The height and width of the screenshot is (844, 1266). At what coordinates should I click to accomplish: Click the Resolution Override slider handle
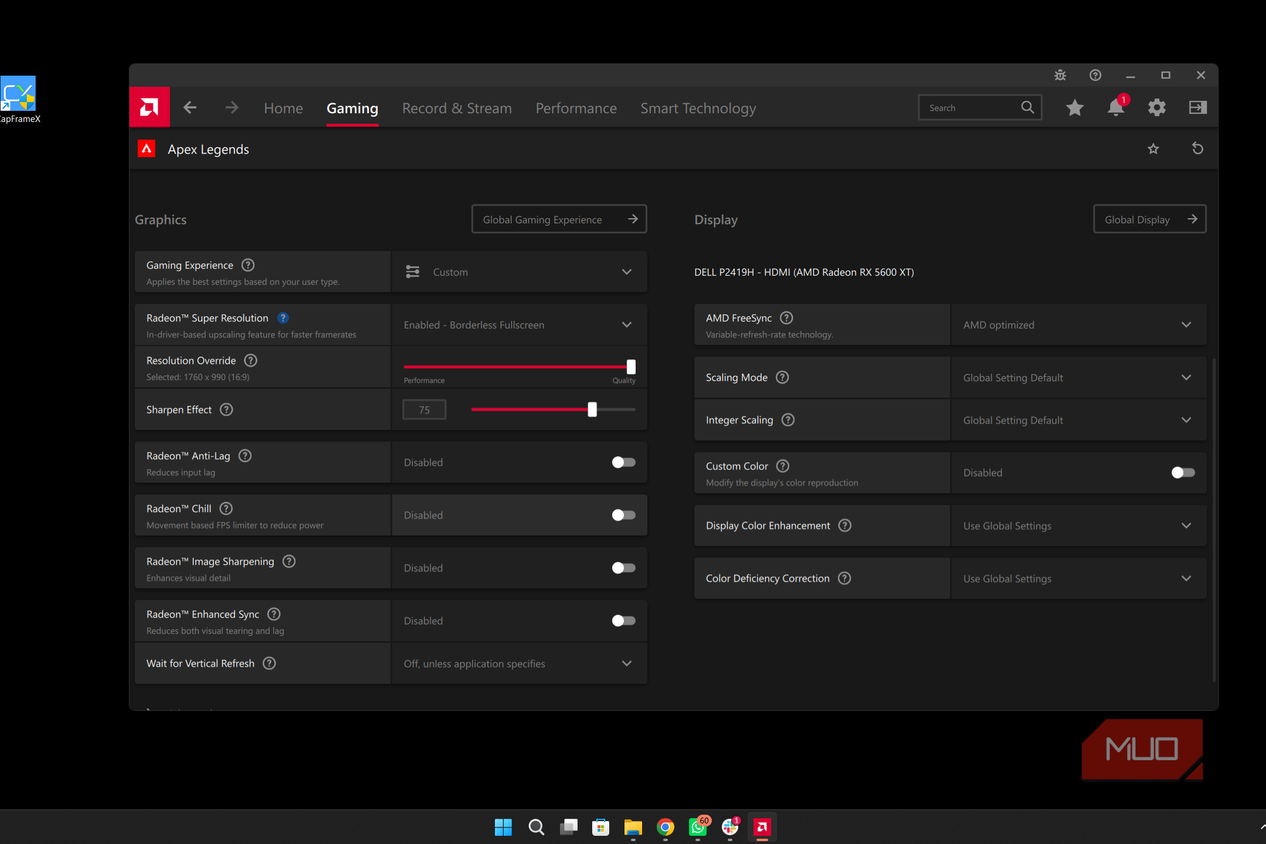[x=631, y=367]
